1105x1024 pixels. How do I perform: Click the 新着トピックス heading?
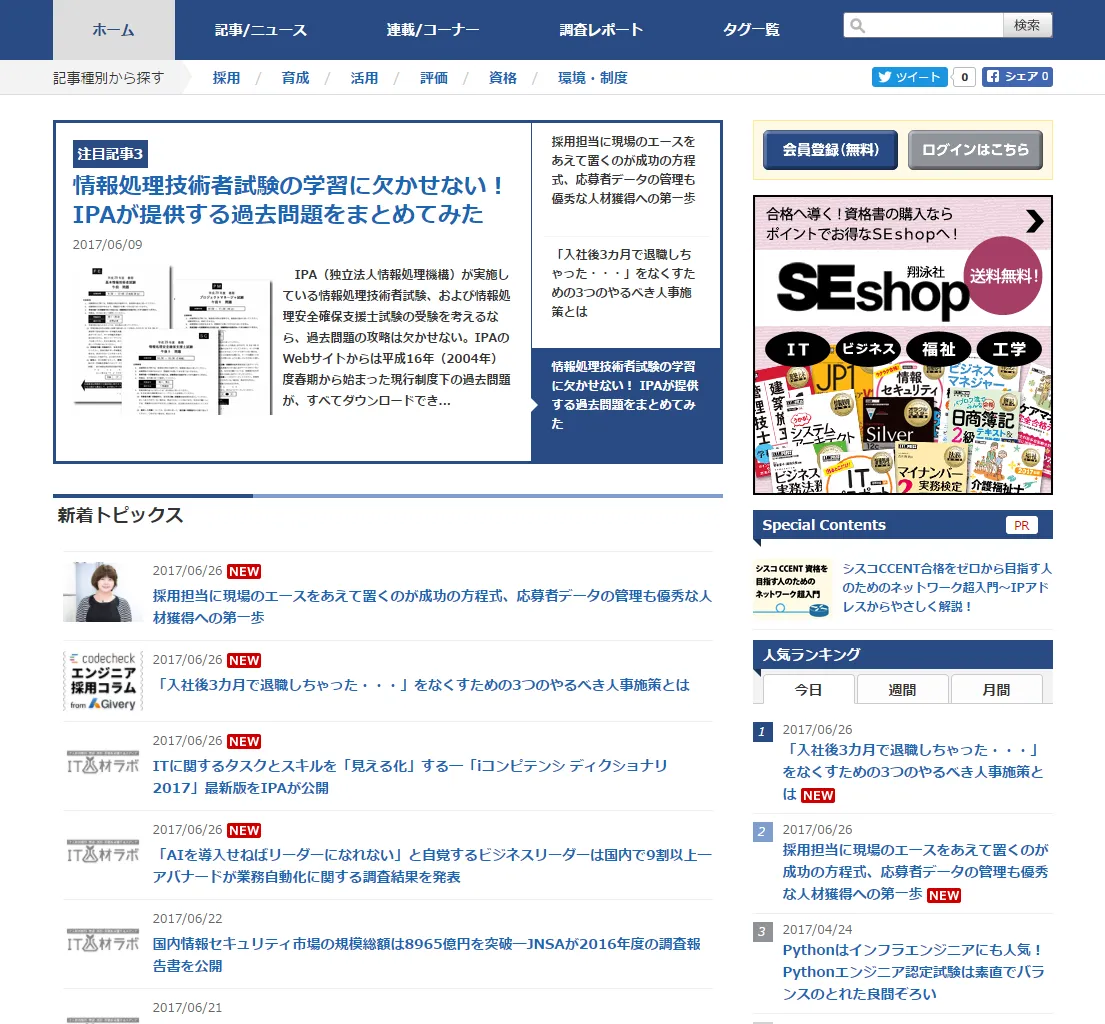click(x=121, y=515)
